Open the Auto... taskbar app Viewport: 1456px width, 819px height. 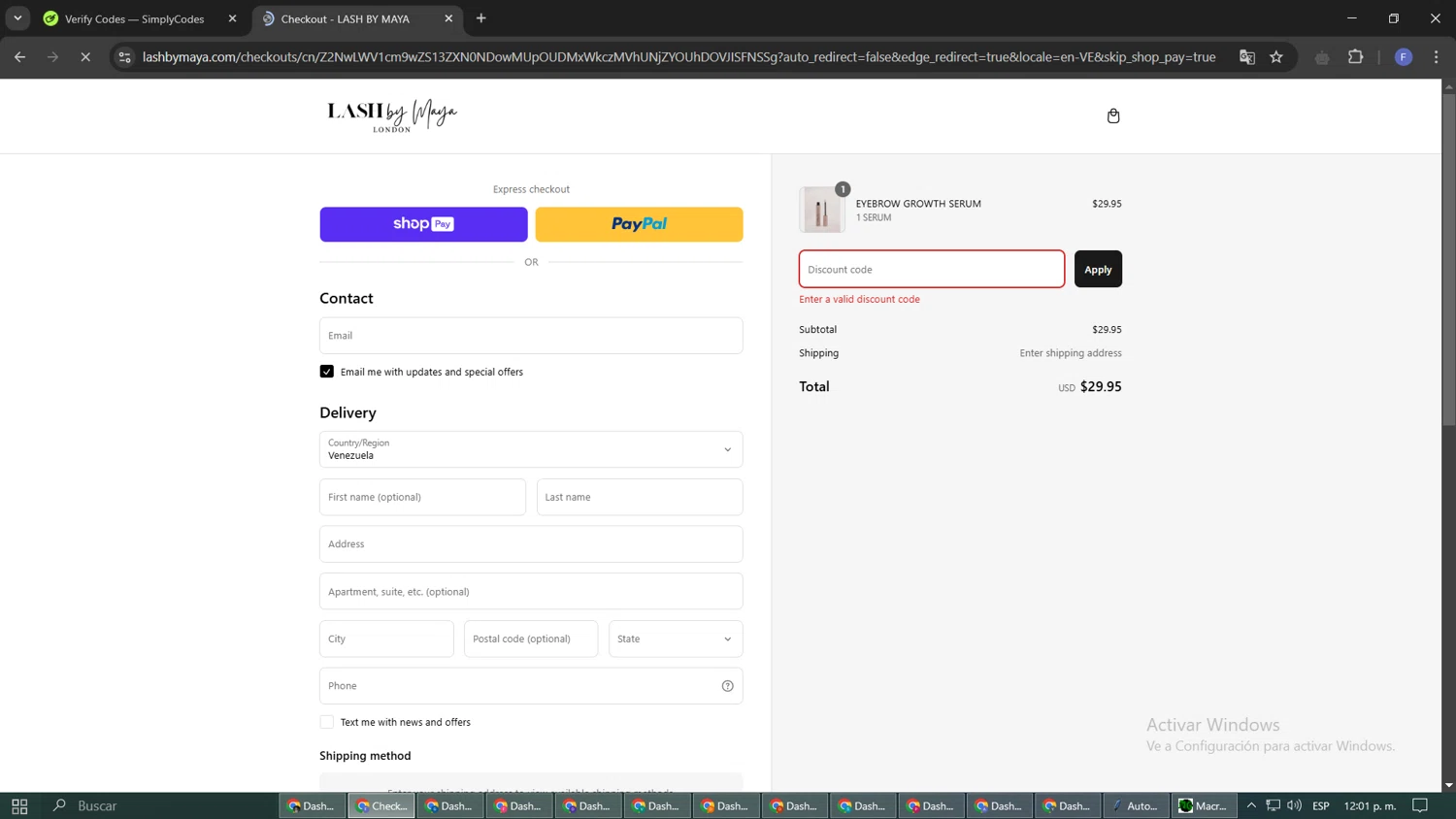[x=1136, y=805]
